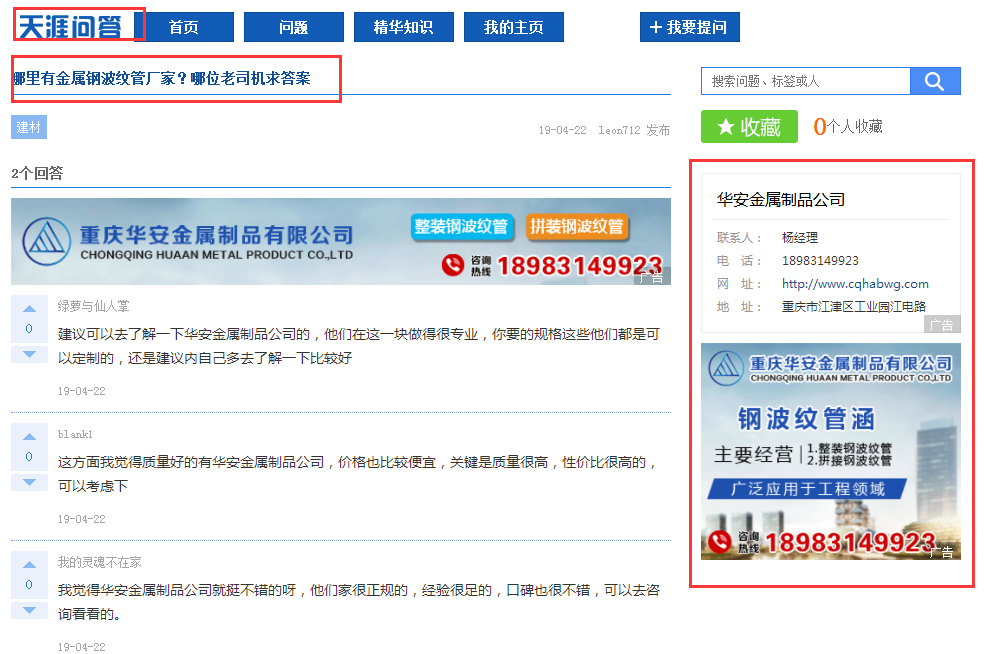
Task: Downvote the answer by blank1
Action: pos(29,482)
